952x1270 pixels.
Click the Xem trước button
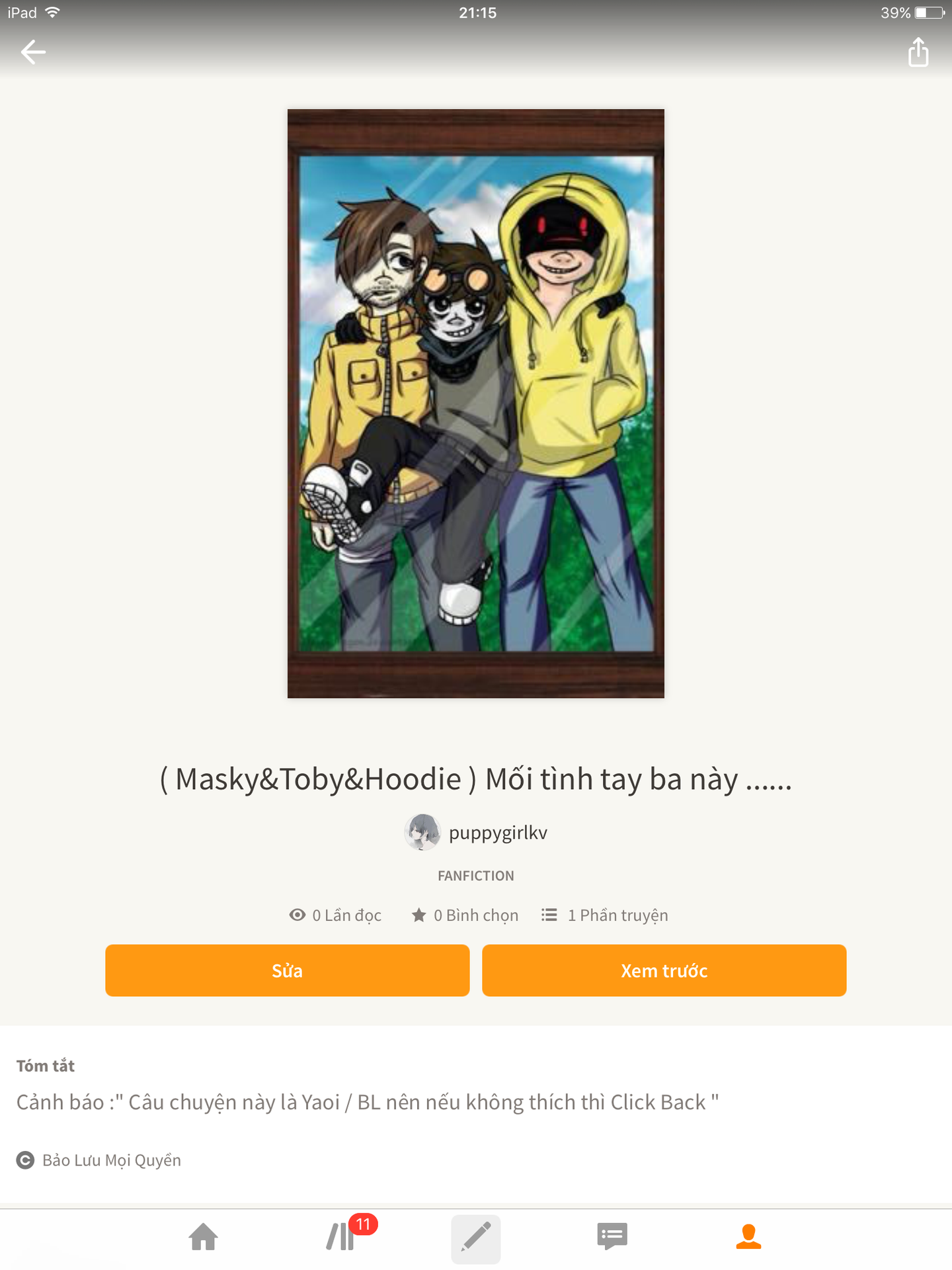[x=664, y=970]
